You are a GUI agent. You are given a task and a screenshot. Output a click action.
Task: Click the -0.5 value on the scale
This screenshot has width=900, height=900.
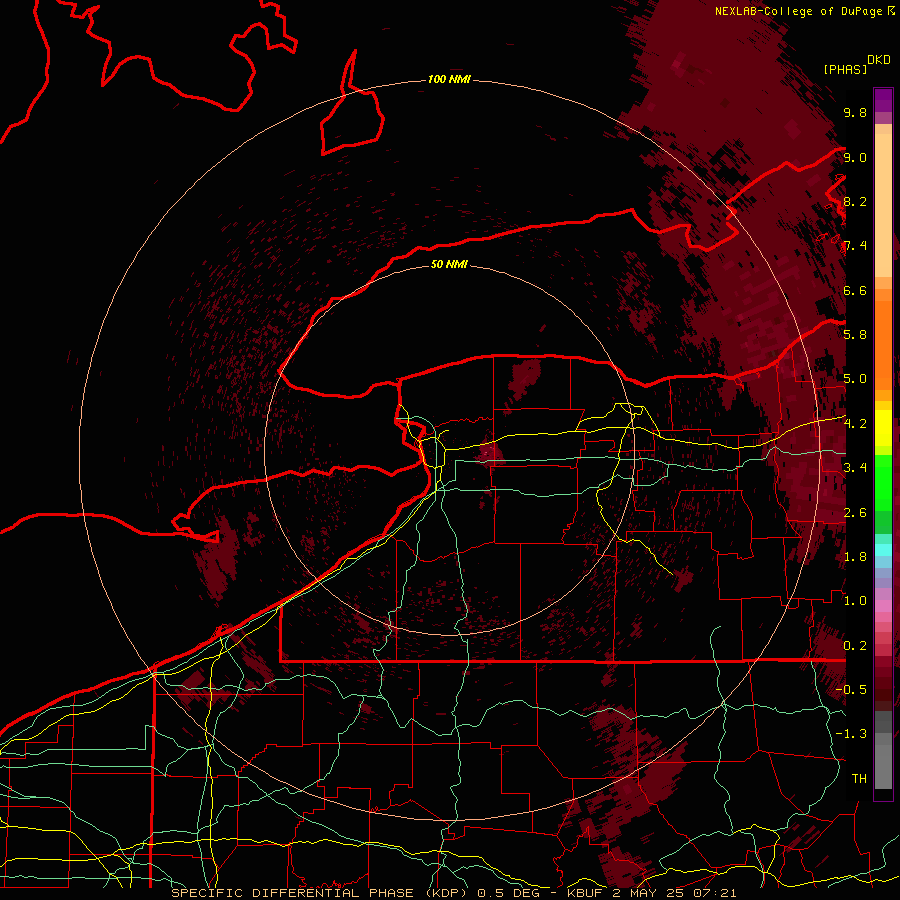click(x=851, y=689)
